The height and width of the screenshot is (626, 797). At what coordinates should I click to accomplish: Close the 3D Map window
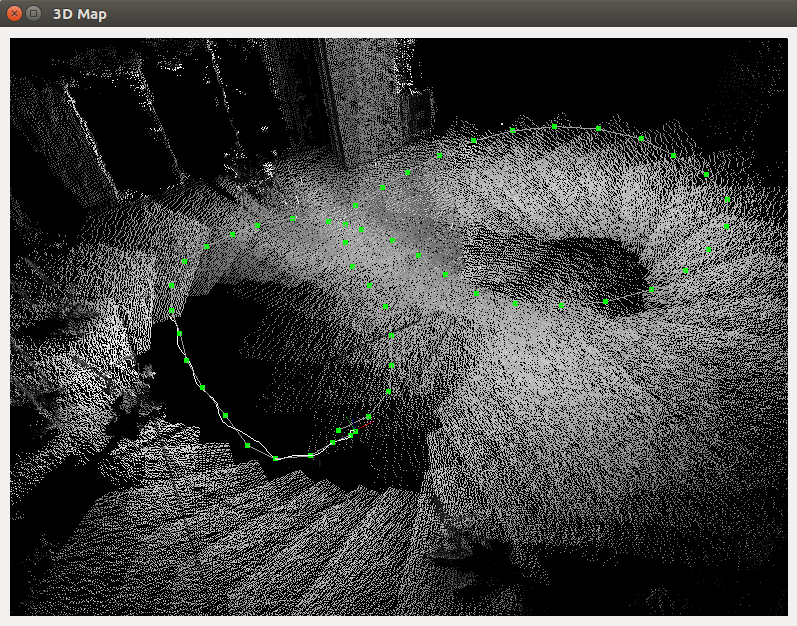(14, 14)
